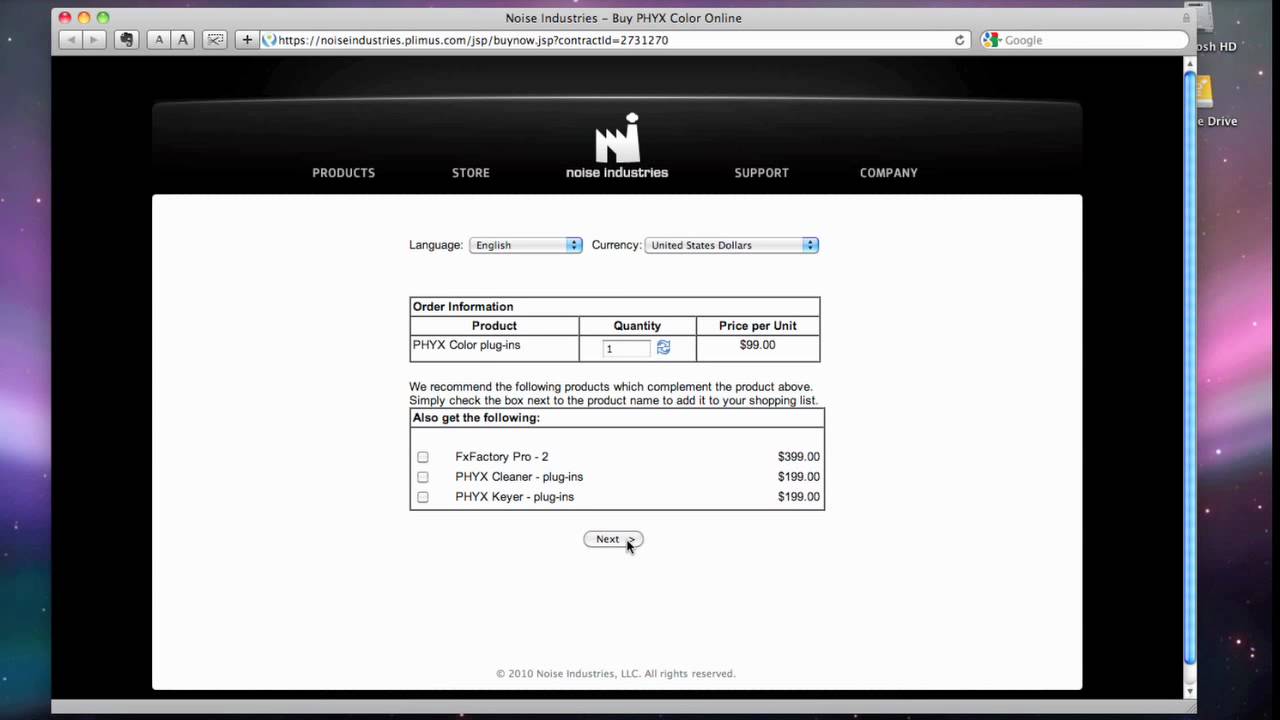Open the Web Clip scissors toolbar button
Viewport: 1280px width, 720px height.
tap(214, 40)
